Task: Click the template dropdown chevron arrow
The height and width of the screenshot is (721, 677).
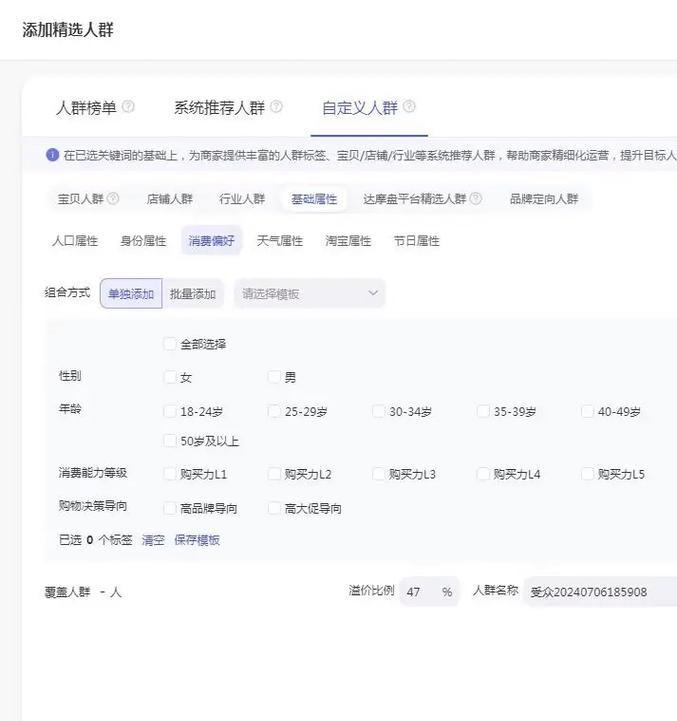Action: tap(373, 293)
